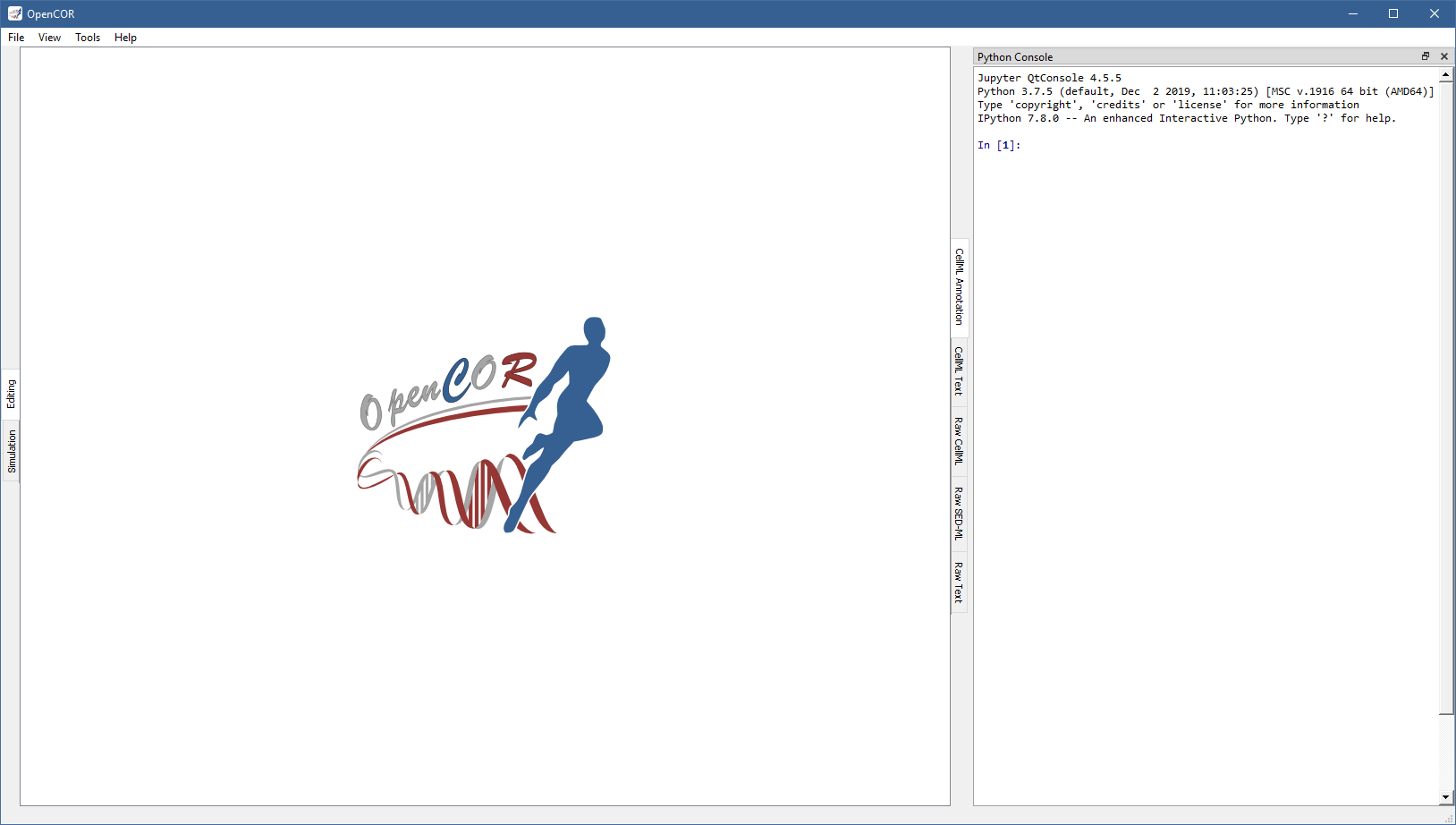Minimize the OpenCOR window
Image resolution: width=1456 pixels, height=825 pixels.
click(x=1352, y=13)
